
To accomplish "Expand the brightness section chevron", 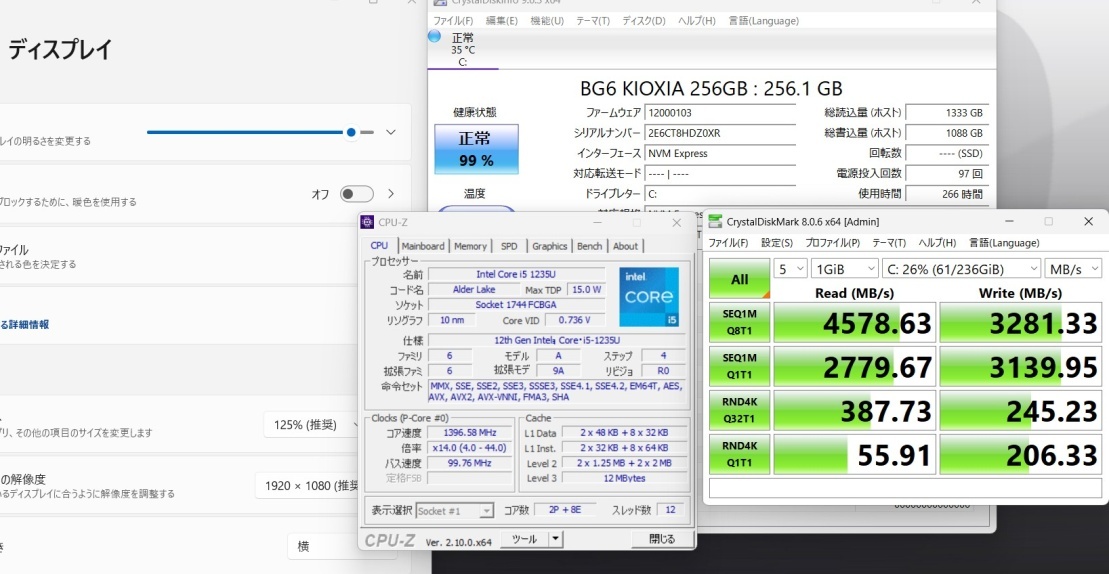I will coord(391,132).
